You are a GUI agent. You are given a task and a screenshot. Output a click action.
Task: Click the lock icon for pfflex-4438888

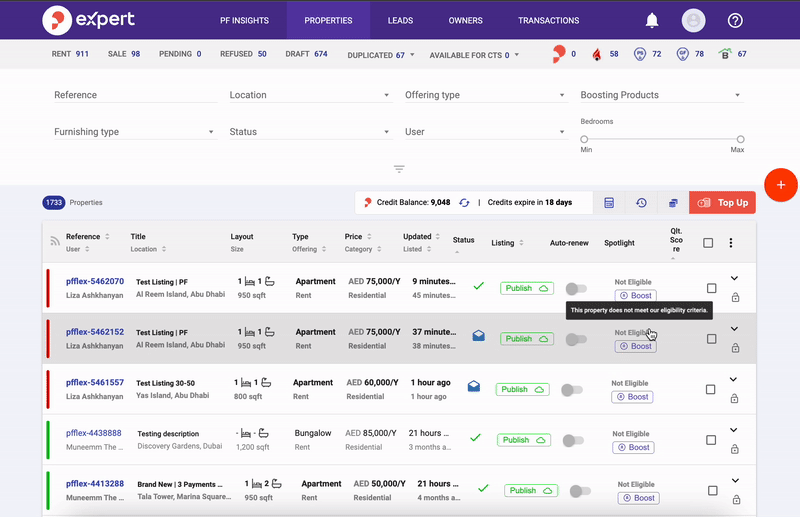(735, 449)
